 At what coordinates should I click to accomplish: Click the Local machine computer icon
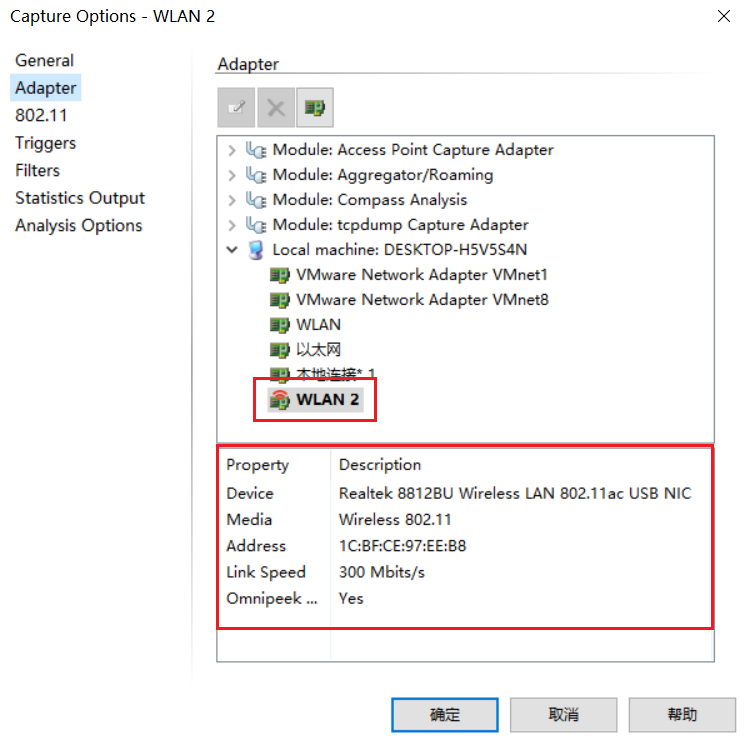click(256, 250)
